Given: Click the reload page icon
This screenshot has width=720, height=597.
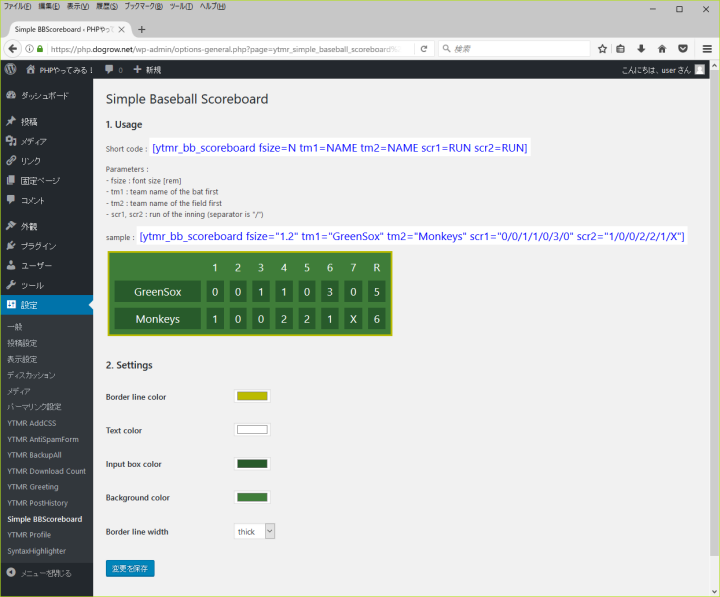Looking at the screenshot, I should (424, 49).
